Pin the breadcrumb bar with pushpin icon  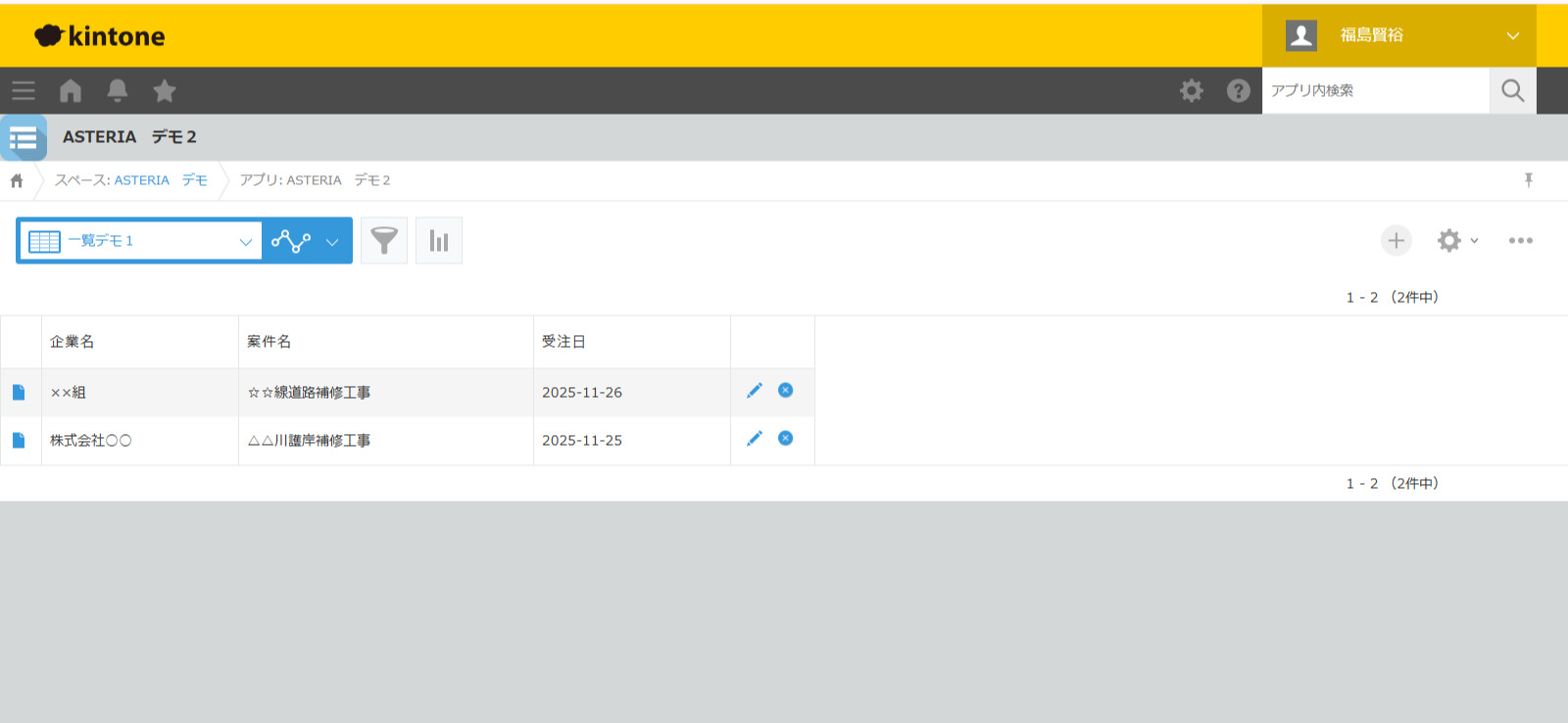(1528, 180)
